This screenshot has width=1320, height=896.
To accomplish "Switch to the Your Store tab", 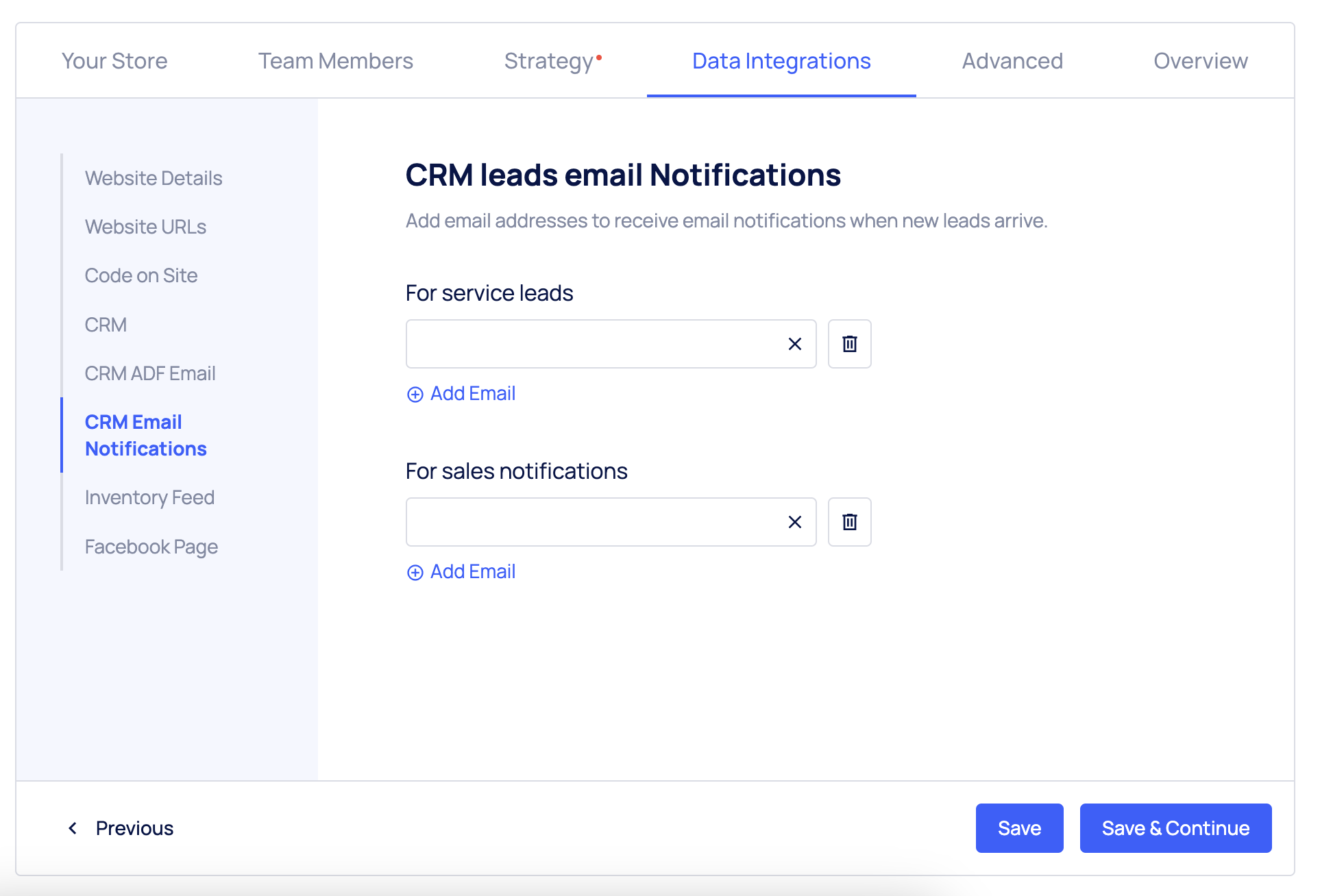I will point(114,61).
